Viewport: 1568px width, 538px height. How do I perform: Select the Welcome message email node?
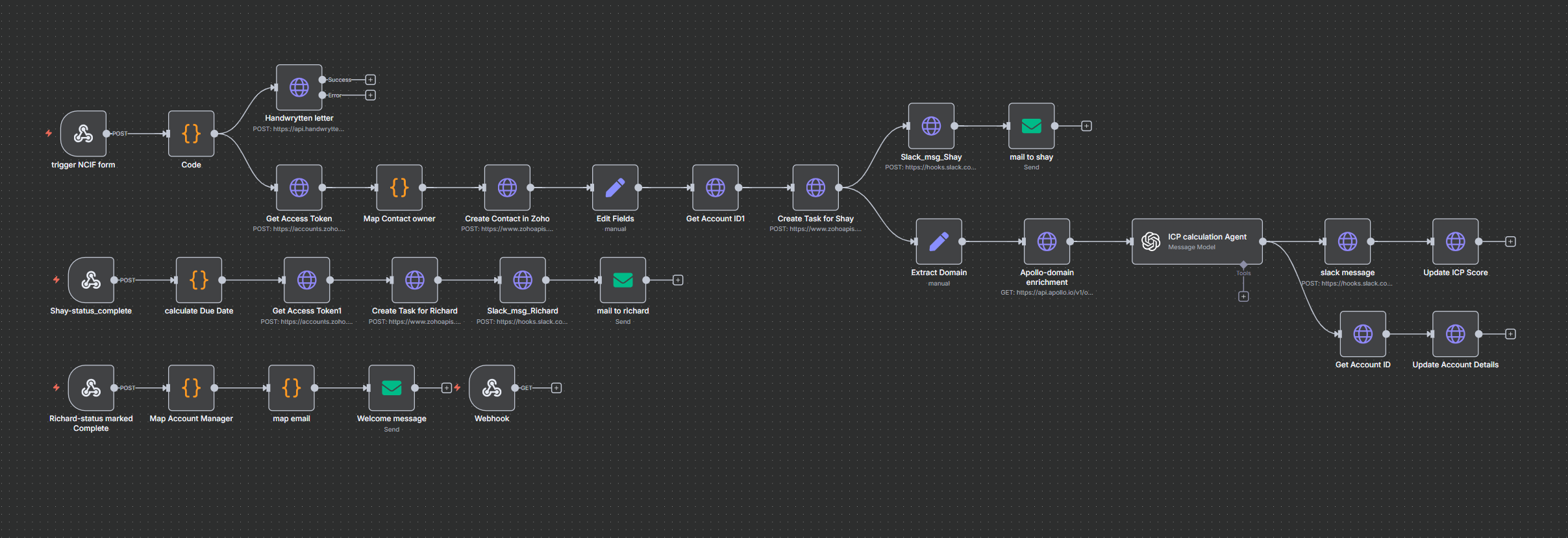coord(392,388)
